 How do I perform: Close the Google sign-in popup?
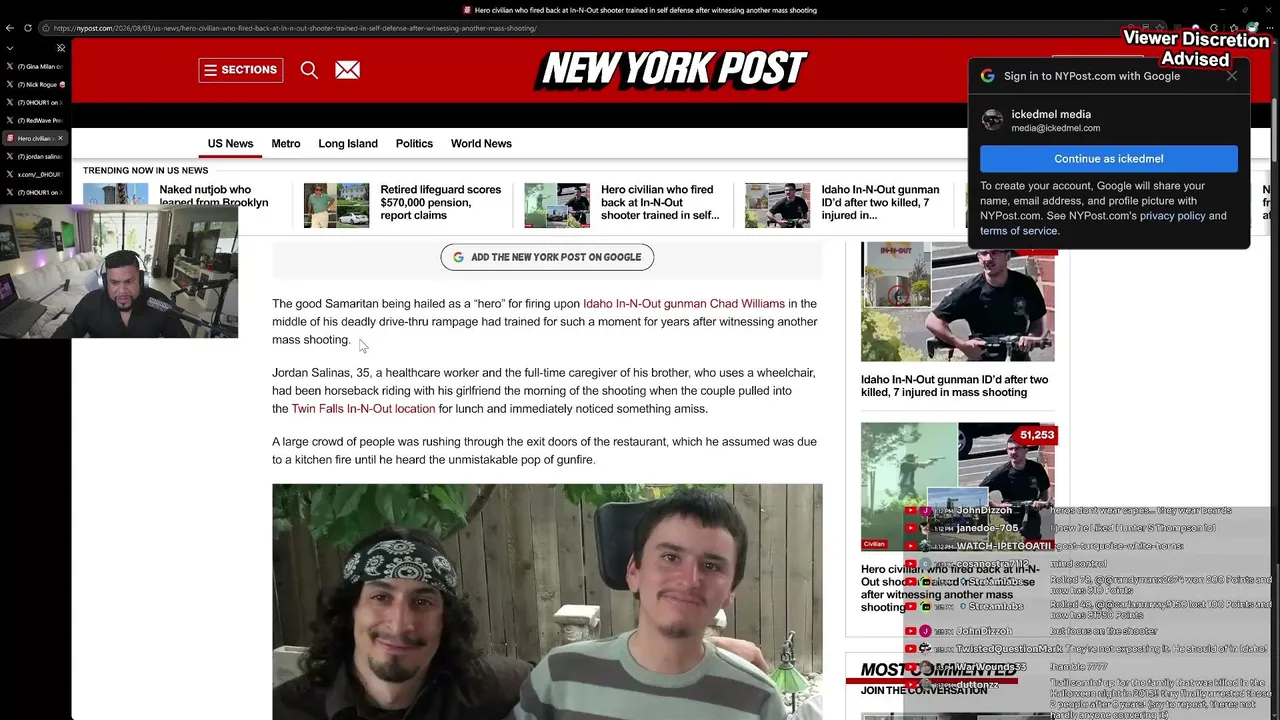1232,76
